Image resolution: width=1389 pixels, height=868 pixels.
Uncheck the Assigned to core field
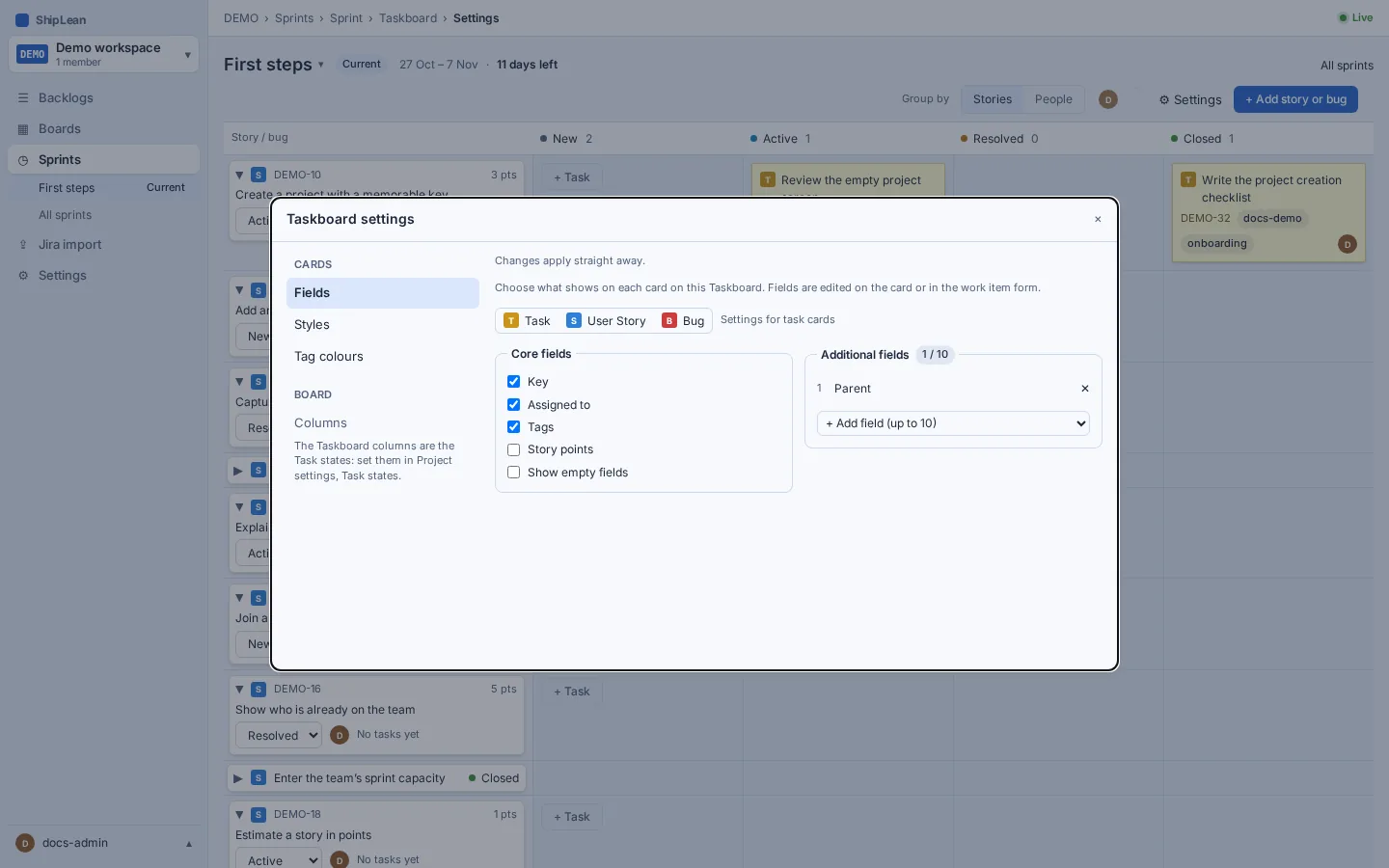[514, 405]
